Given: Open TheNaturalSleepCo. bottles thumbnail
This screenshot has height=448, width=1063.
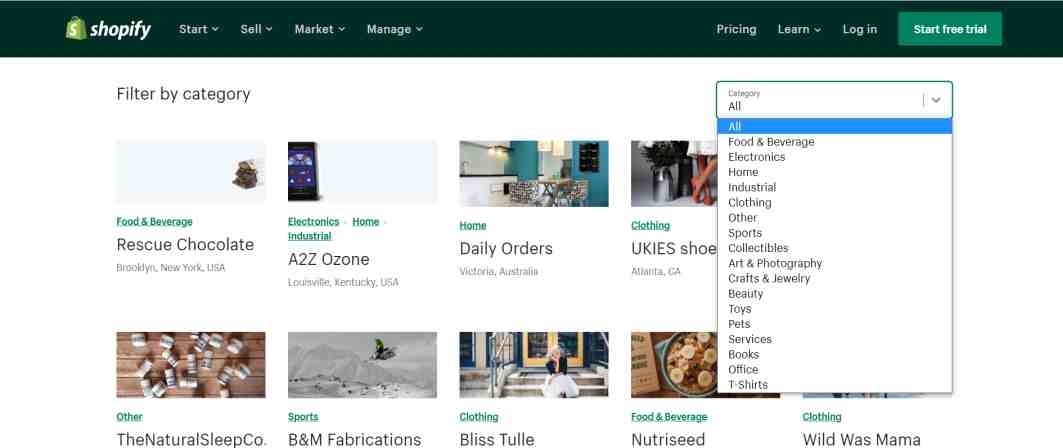Looking at the screenshot, I should pyautogui.click(x=191, y=365).
